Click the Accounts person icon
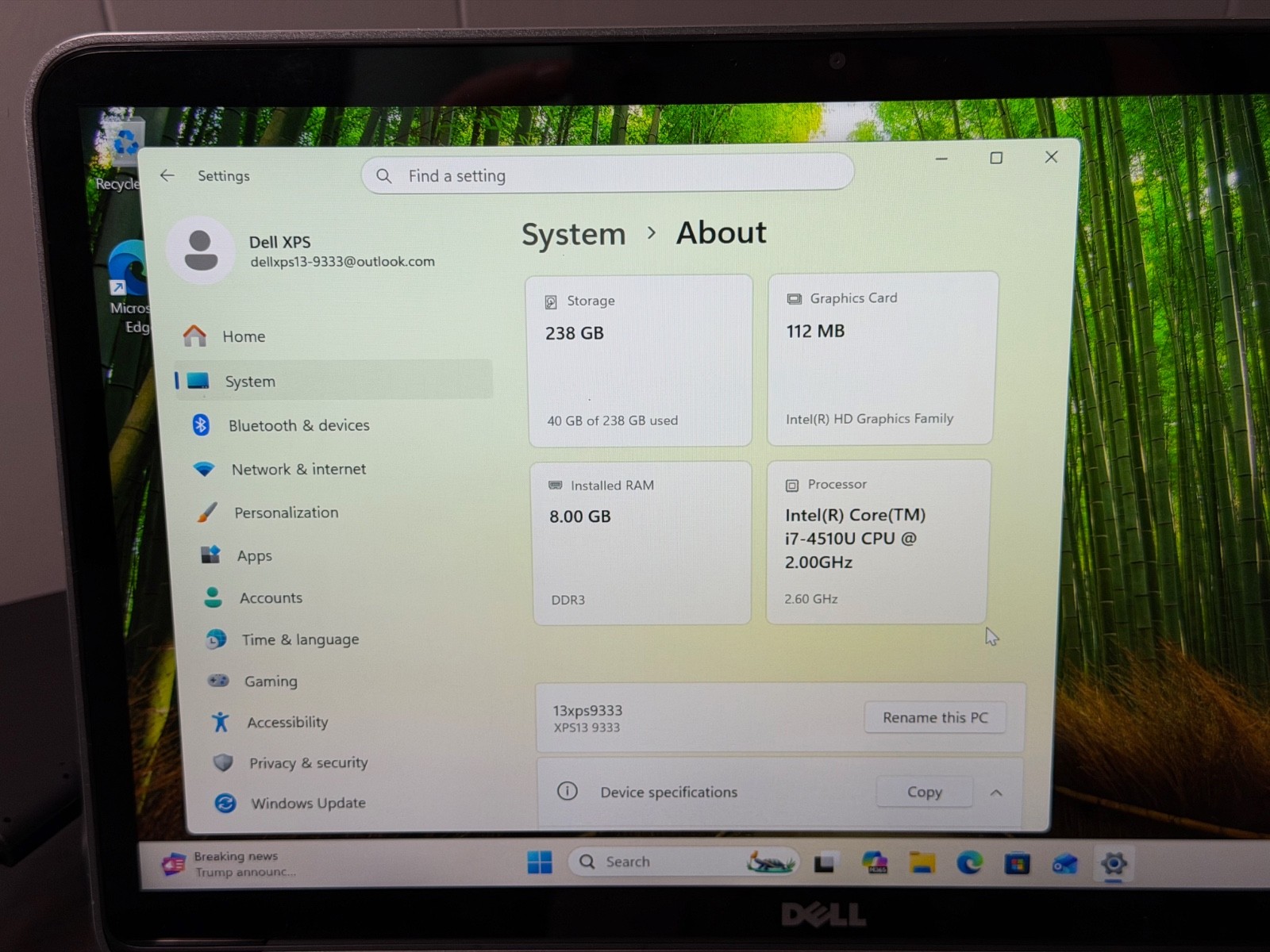Viewport: 1270px width, 952px height. 213,597
